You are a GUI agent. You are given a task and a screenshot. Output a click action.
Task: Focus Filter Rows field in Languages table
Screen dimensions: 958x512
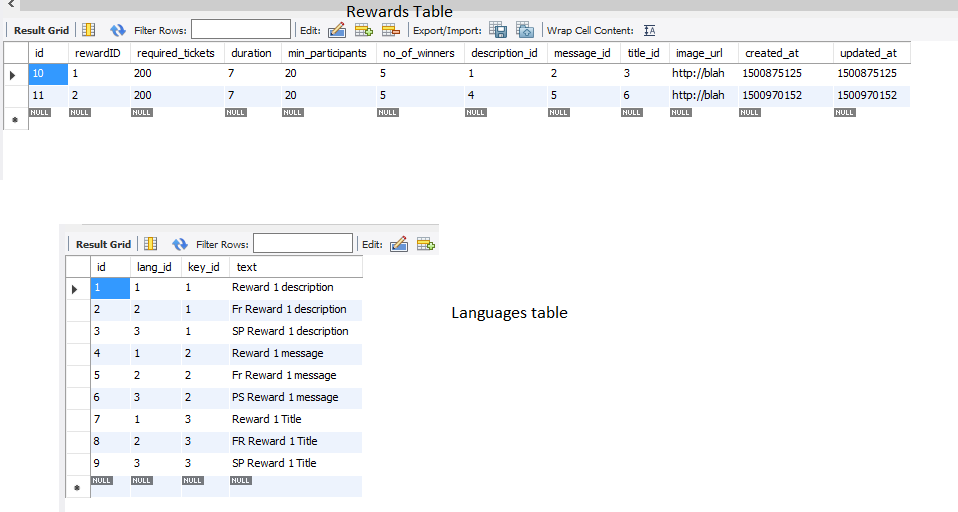pos(303,243)
